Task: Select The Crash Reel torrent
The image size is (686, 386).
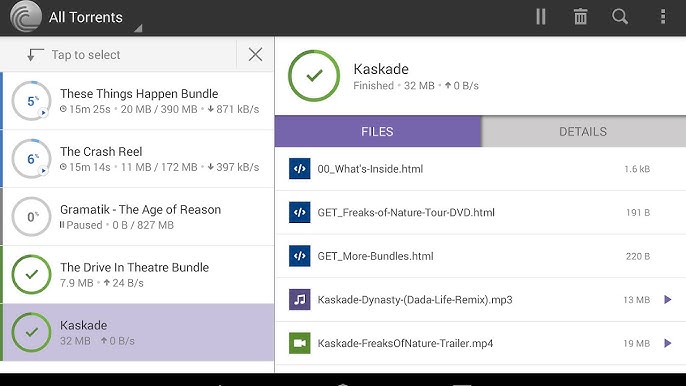Action: pyautogui.click(x=137, y=159)
